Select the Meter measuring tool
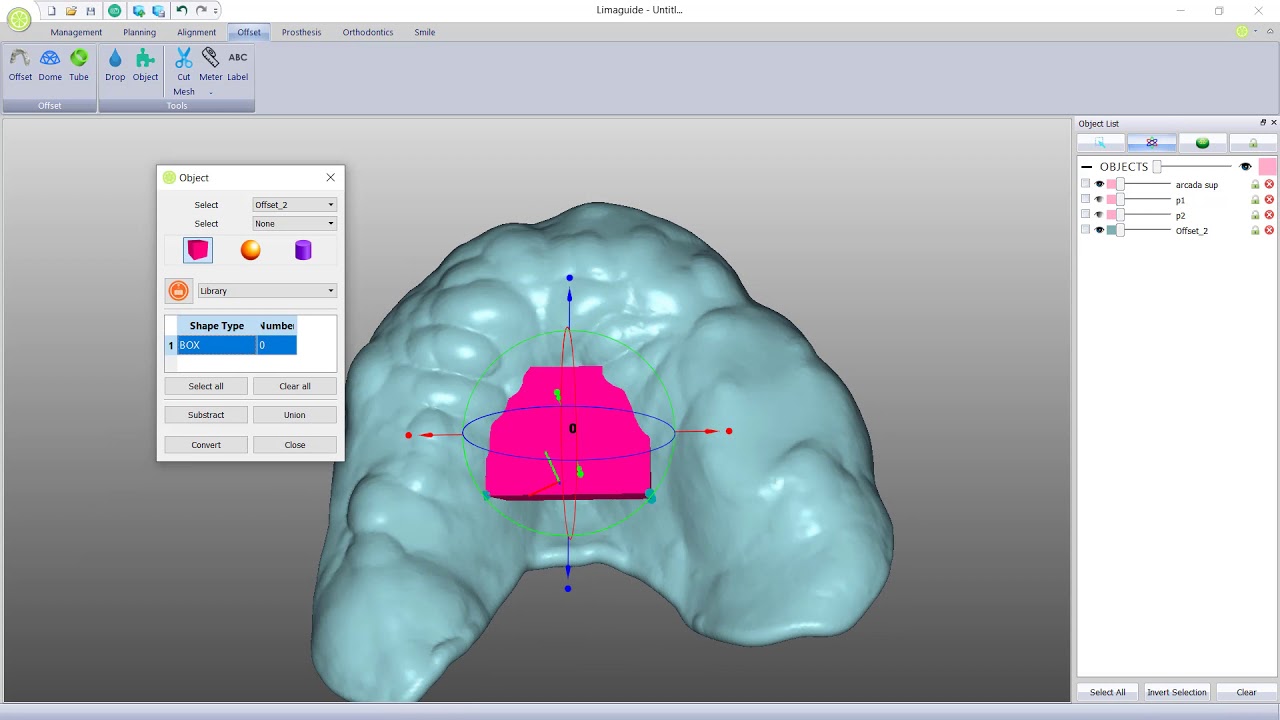The height and width of the screenshot is (720, 1280). [211, 65]
